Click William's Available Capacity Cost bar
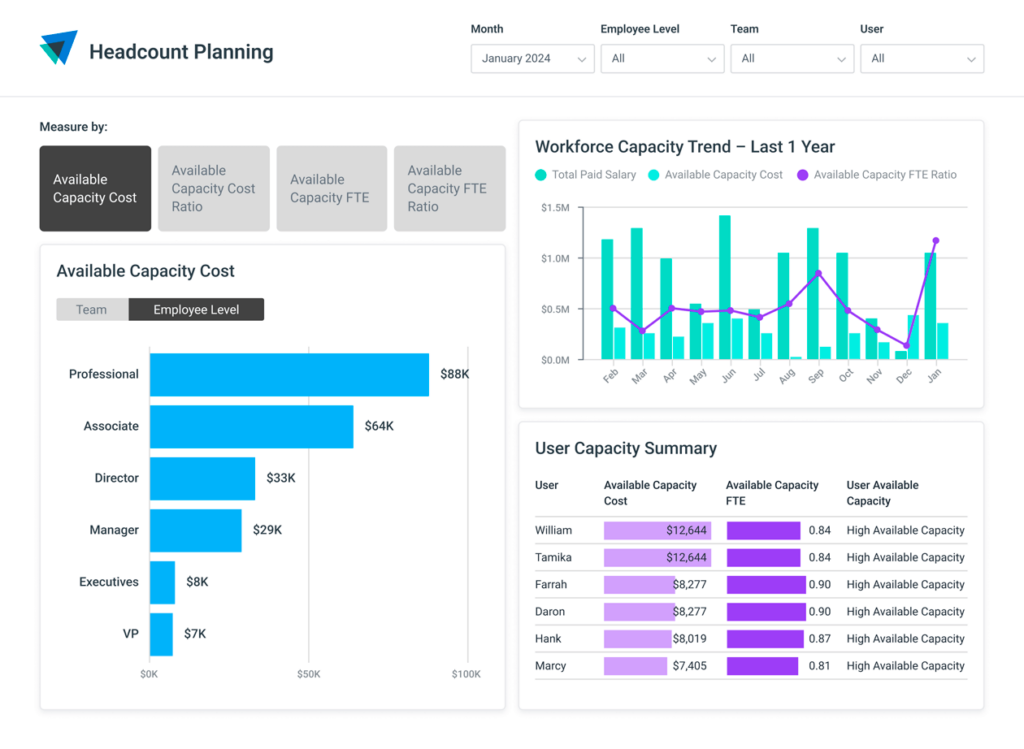The height and width of the screenshot is (749, 1024). [x=656, y=531]
